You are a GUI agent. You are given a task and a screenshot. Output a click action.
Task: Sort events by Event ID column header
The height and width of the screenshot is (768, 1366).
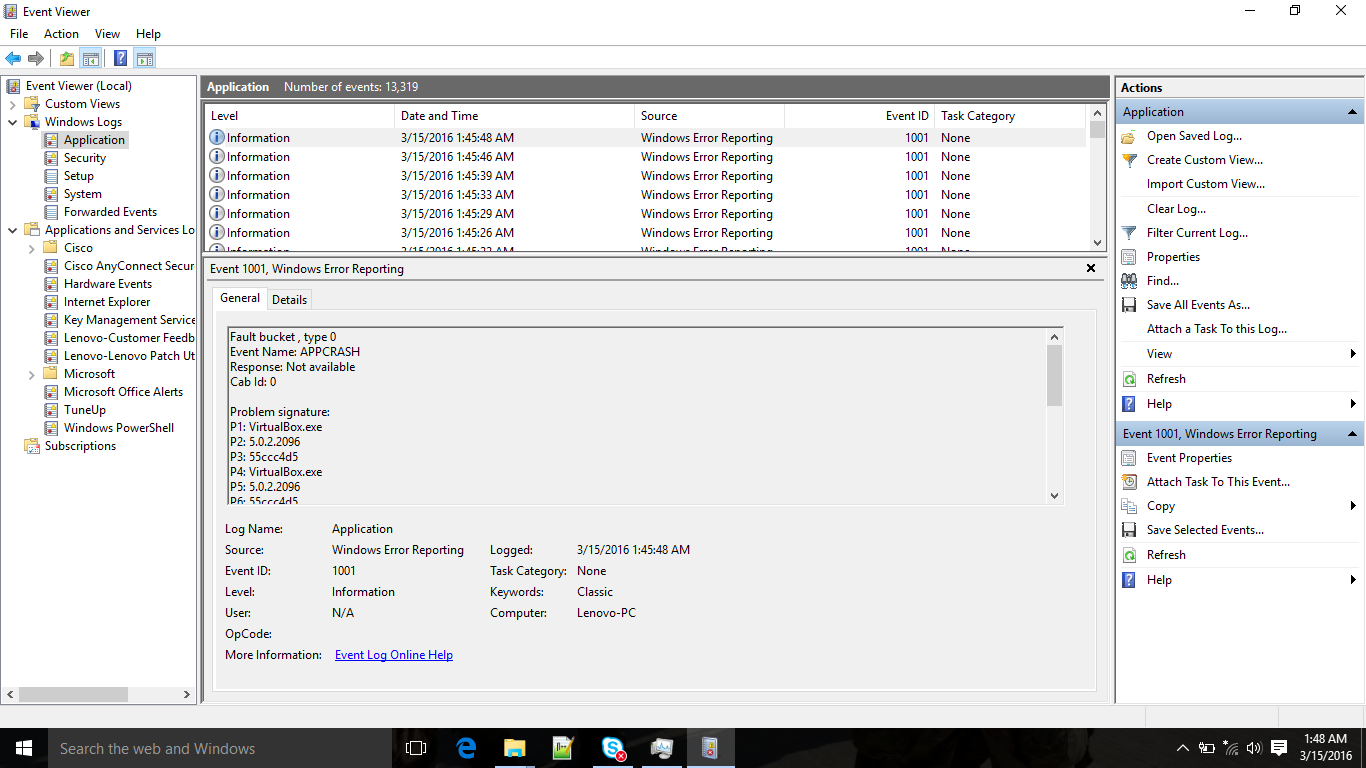pos(859,116)
